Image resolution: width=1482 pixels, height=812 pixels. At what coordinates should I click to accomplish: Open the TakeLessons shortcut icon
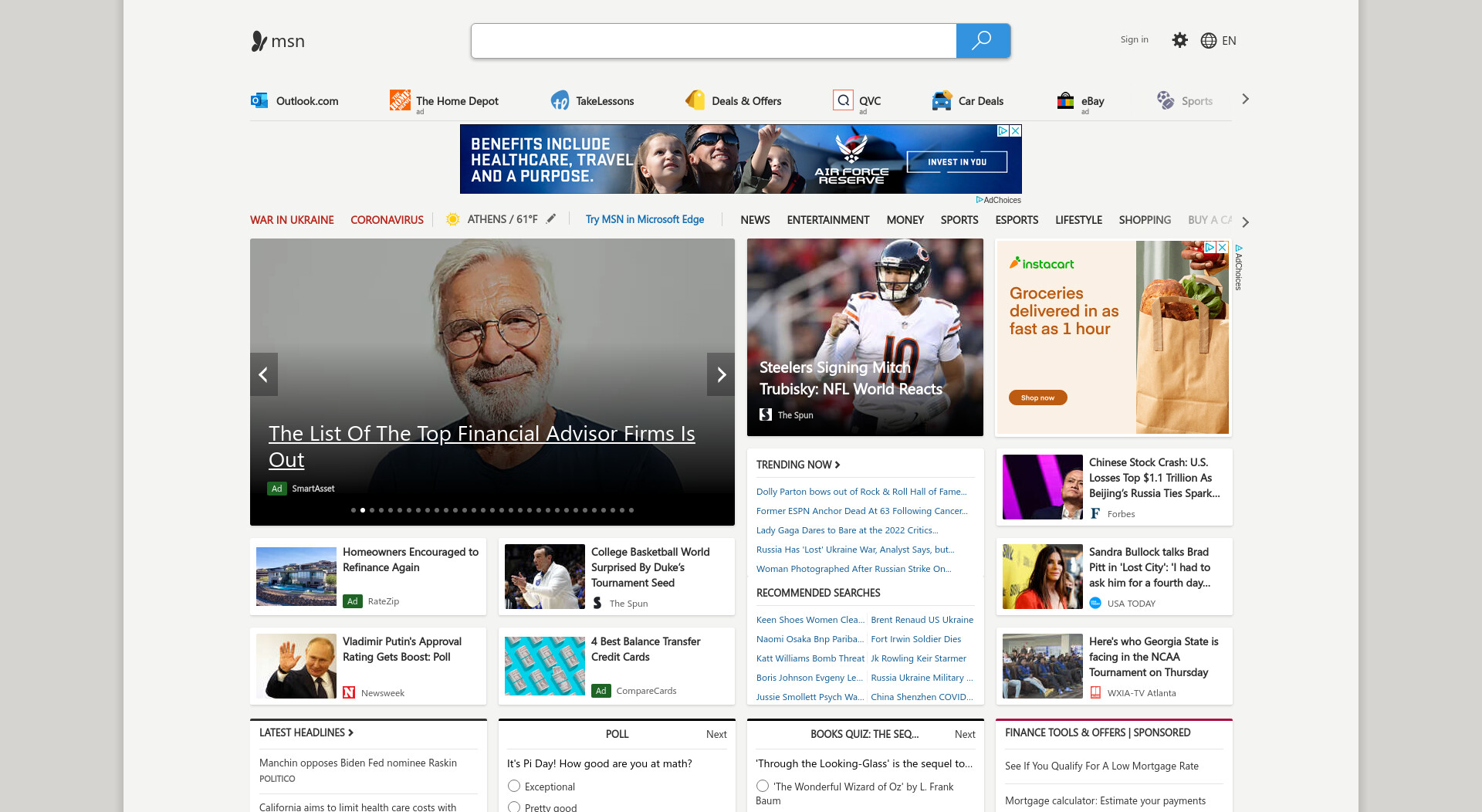pyautogui.click(x=560, y=100)
